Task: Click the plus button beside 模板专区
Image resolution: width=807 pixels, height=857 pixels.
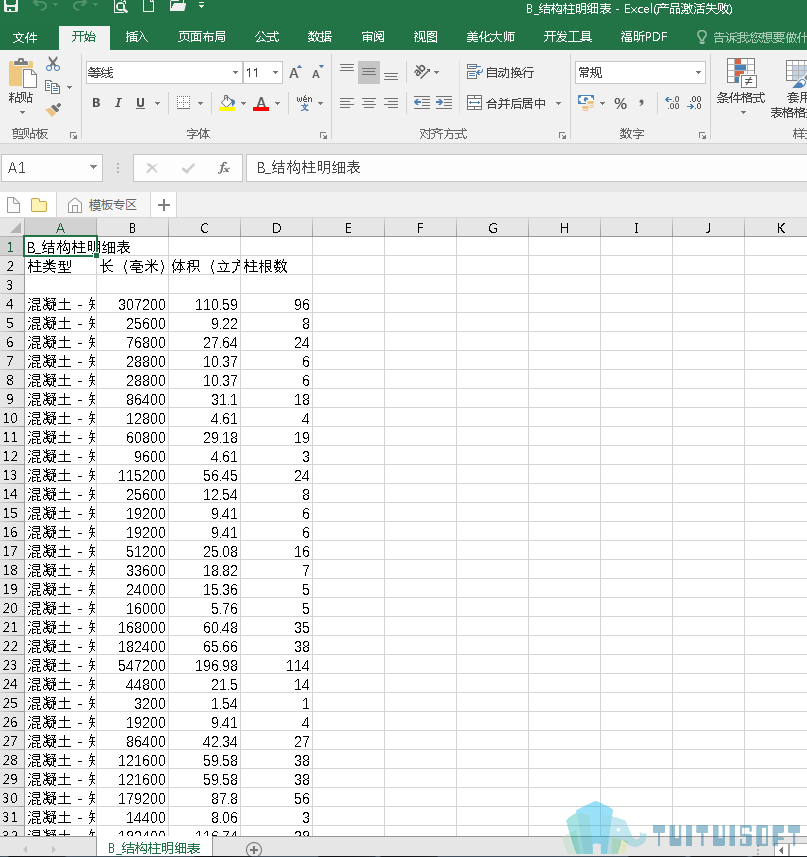Action: pos(164,205)
